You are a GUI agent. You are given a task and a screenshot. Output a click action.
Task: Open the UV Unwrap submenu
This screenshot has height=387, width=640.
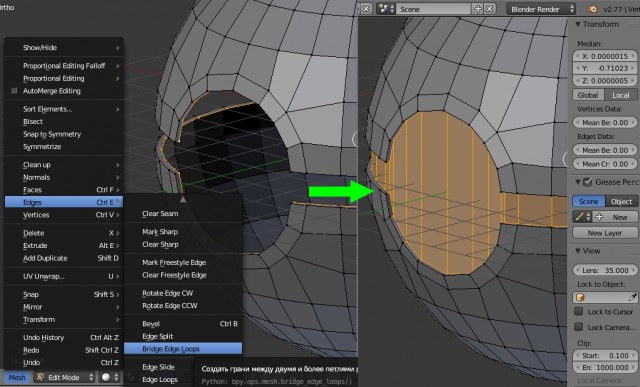(64, 276)
